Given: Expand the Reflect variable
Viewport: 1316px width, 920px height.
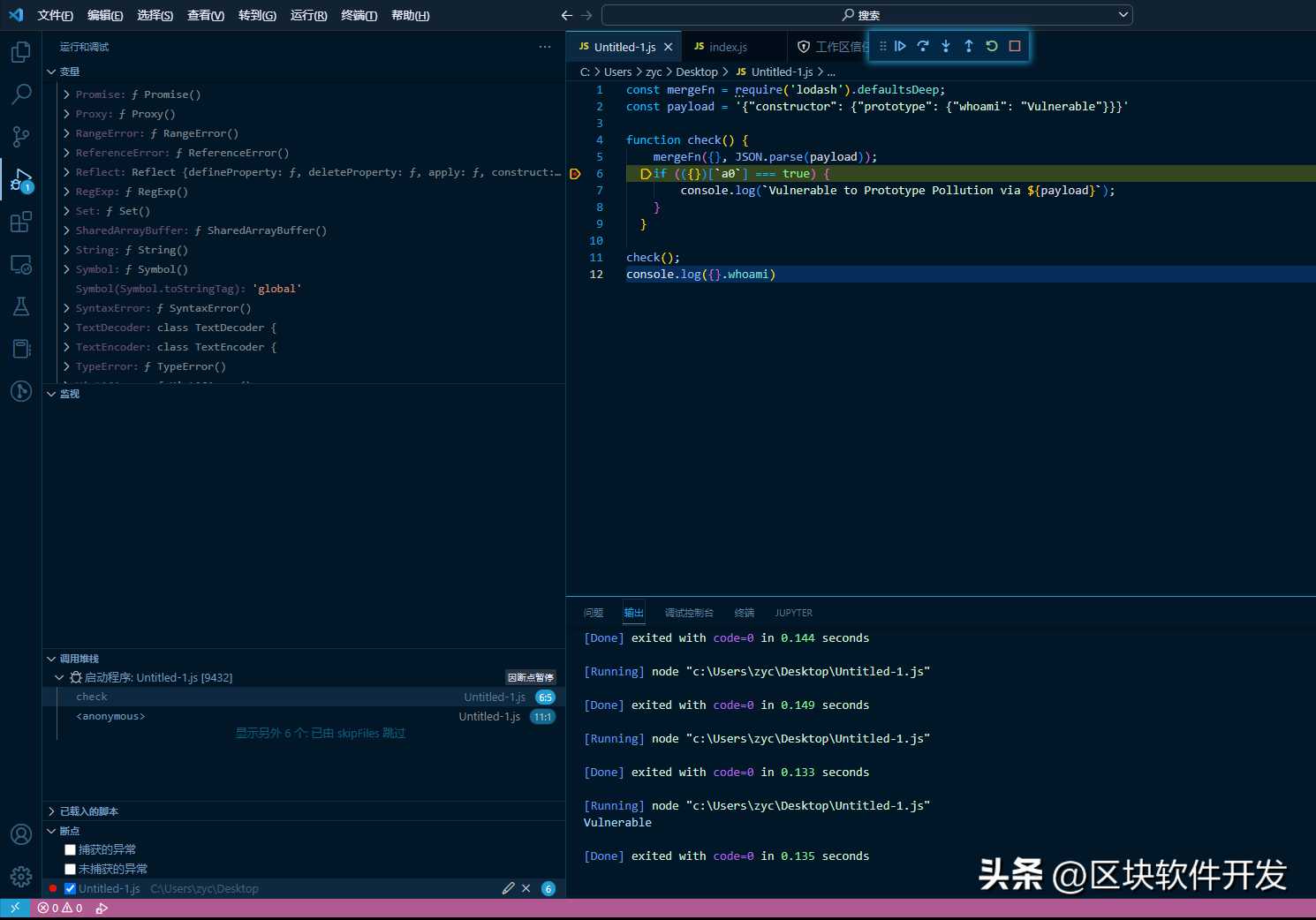Looking at the screenshot, I should (66, 172).
